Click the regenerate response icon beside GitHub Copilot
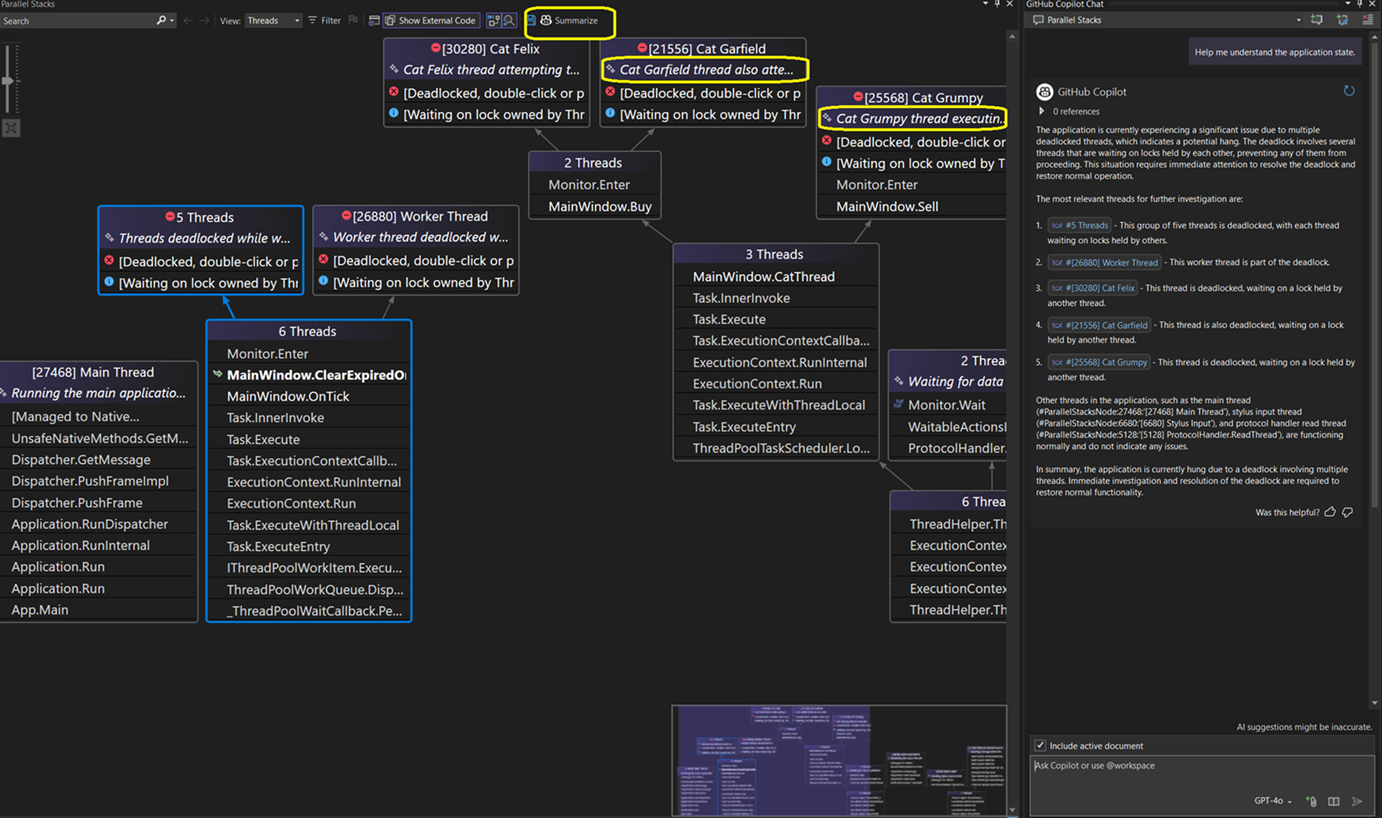This screenshot has width=1382, height=818. tap(1349, 90)
